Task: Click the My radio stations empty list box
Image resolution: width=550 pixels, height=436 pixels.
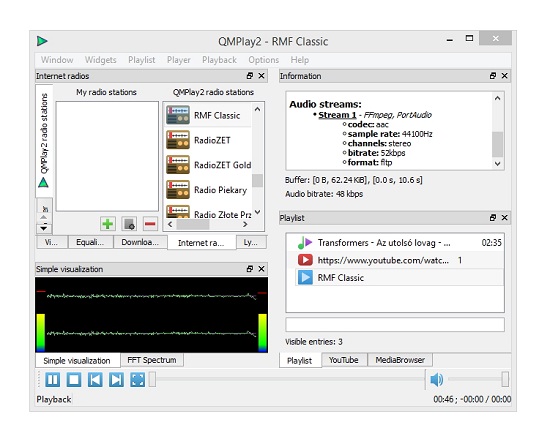Action: click(x=107, y=156)
